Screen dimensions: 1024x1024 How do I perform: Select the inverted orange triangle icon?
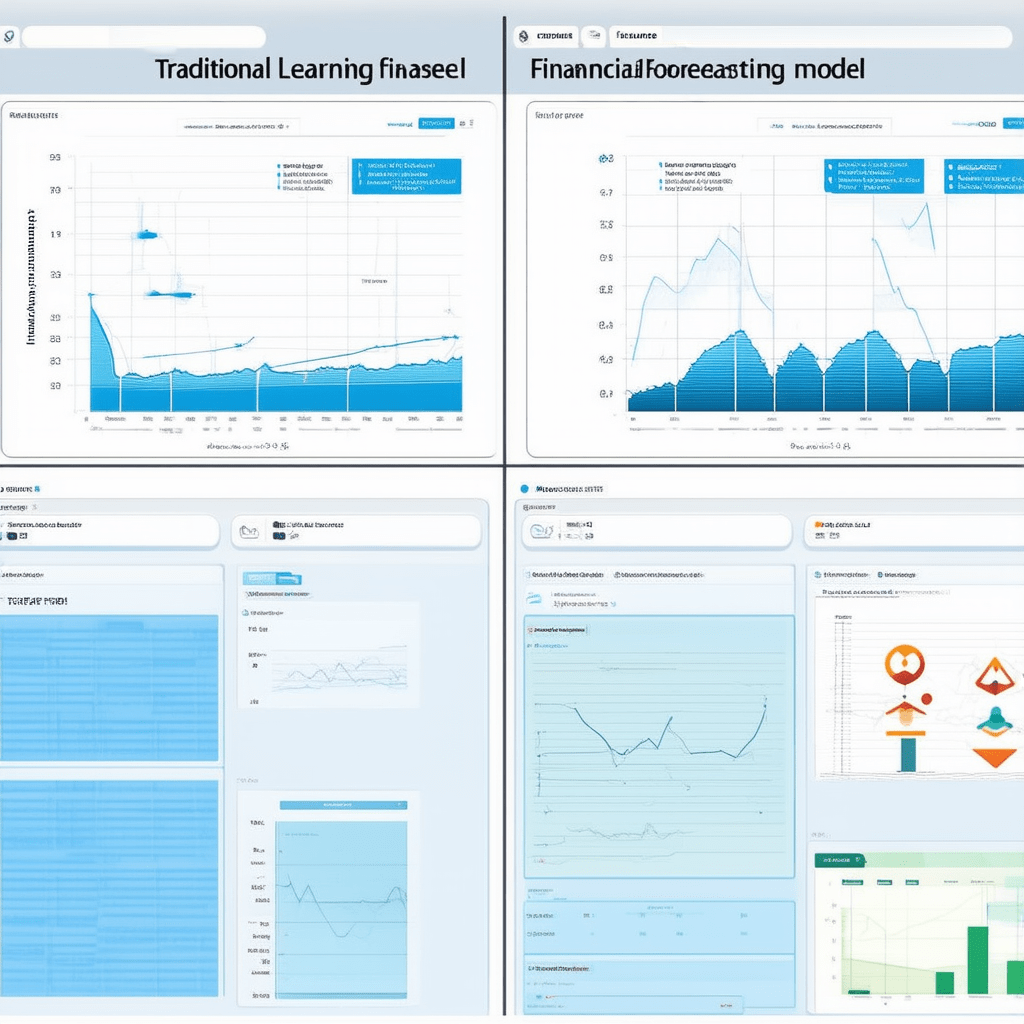(x=995, y=757)
